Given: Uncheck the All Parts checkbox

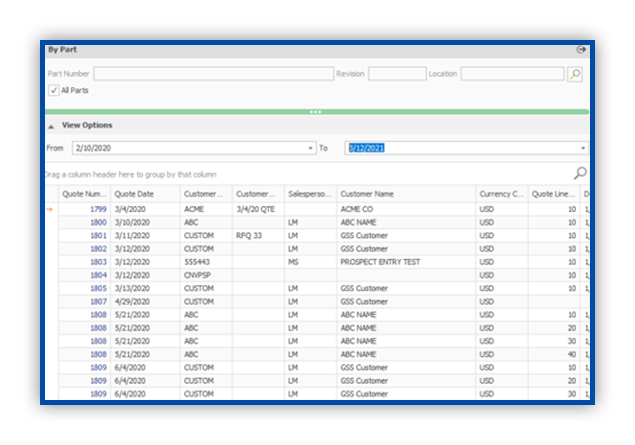Looking at the screenshot, I should pos(53,90).
